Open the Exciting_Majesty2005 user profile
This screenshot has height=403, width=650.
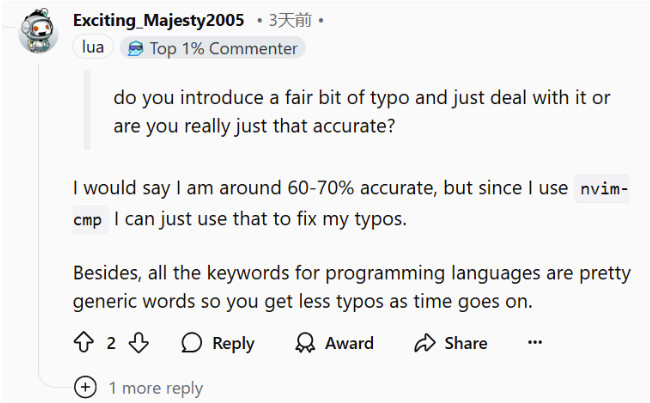[x=158, y=20]
